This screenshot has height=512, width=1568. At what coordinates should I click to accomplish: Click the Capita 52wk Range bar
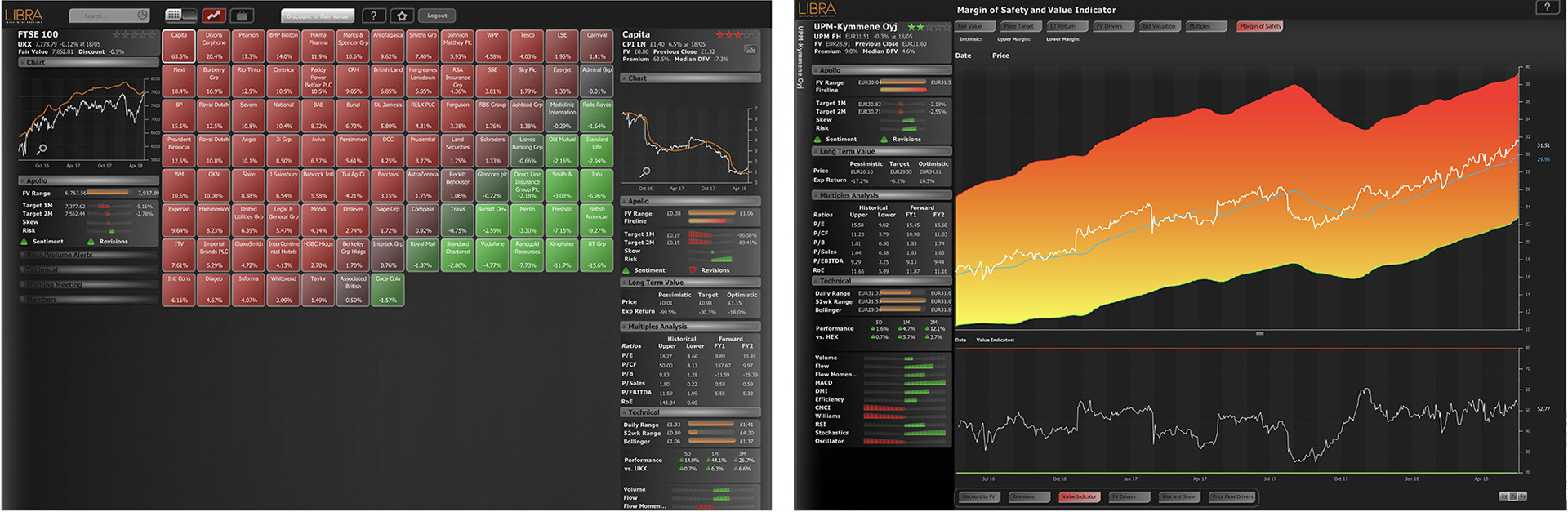(711, 433)
